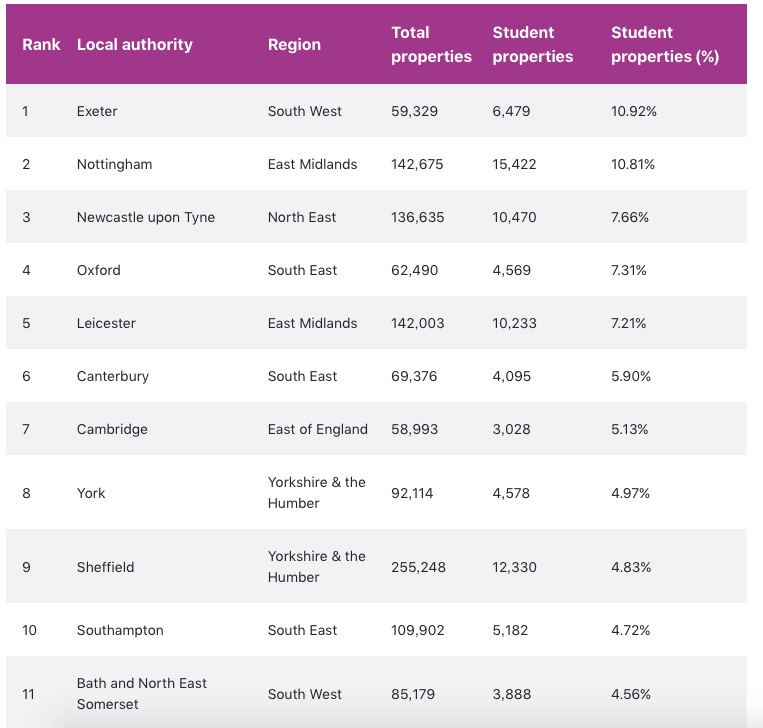
Task: Select Bath and North East Somerset
Action: pyautogui.click(x=141, y=693)
